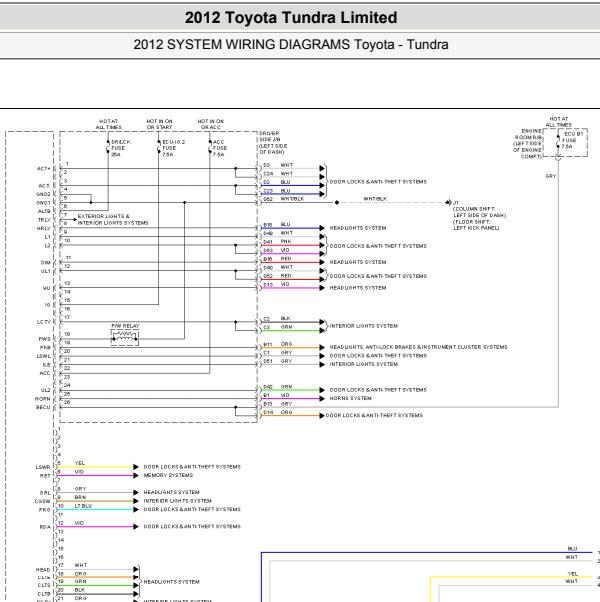Click the B18 BLU wire label
The image size is (600, 602).
point(277,225)
